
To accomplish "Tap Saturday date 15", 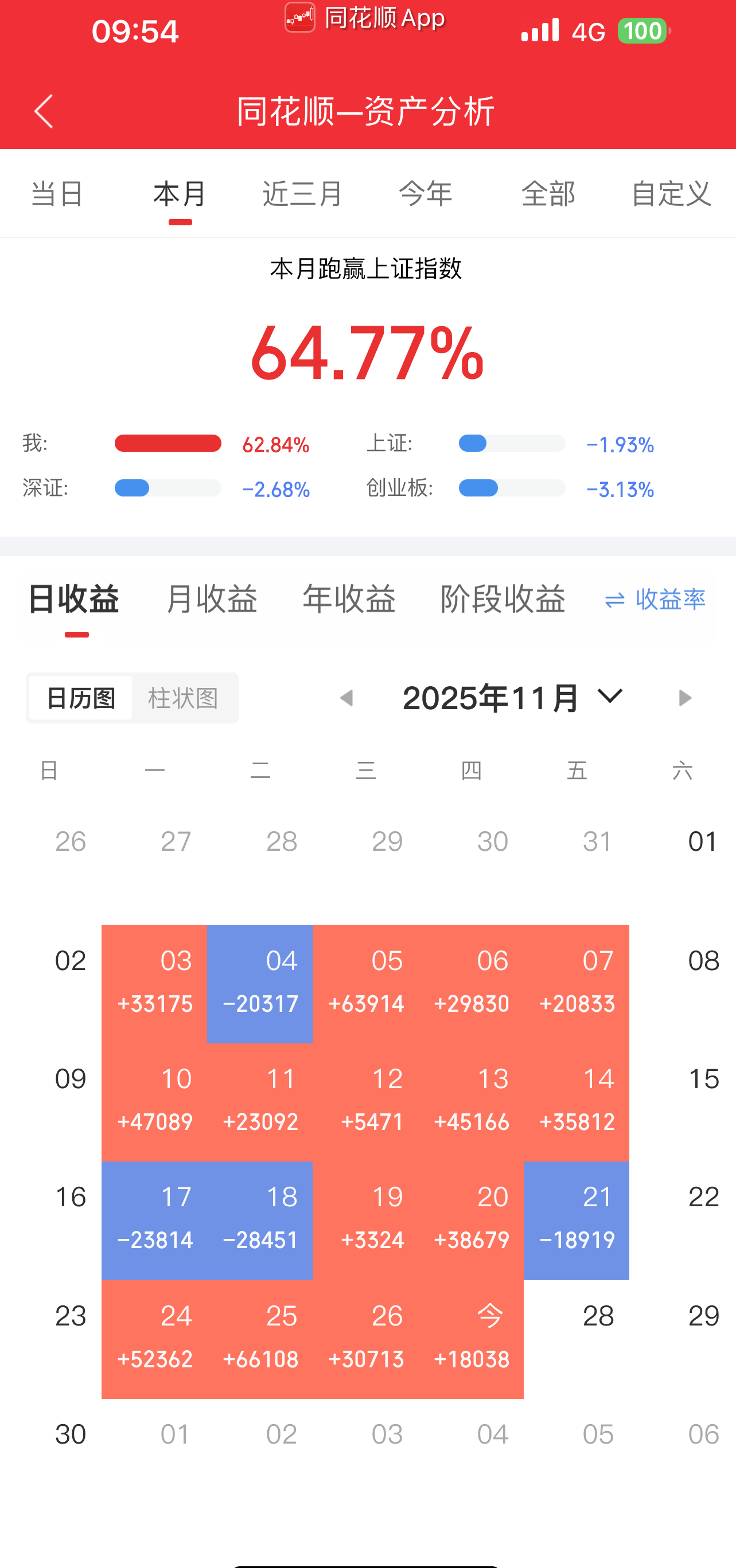I will [704, 1079].
